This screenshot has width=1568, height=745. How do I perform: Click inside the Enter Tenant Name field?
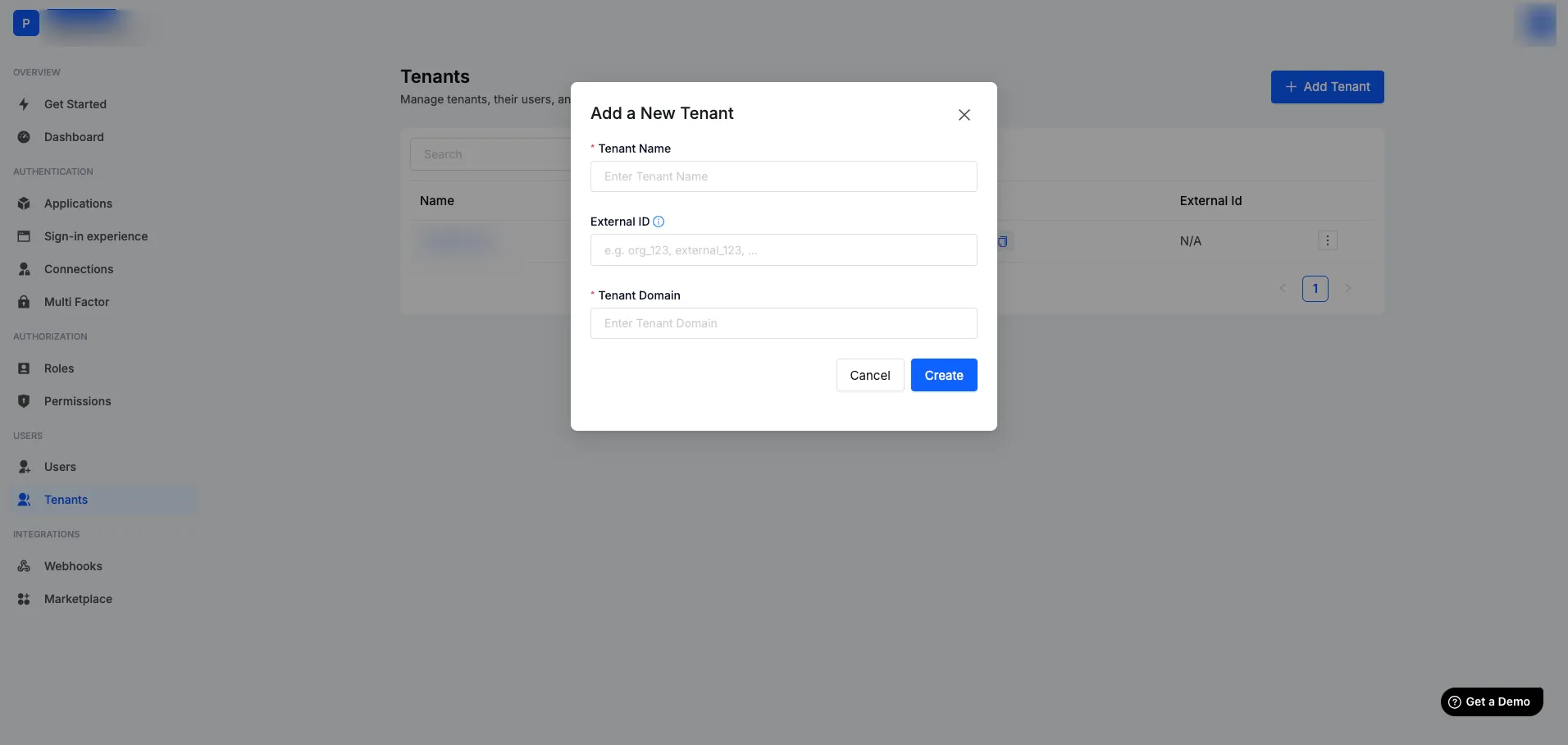pos(784,176)
